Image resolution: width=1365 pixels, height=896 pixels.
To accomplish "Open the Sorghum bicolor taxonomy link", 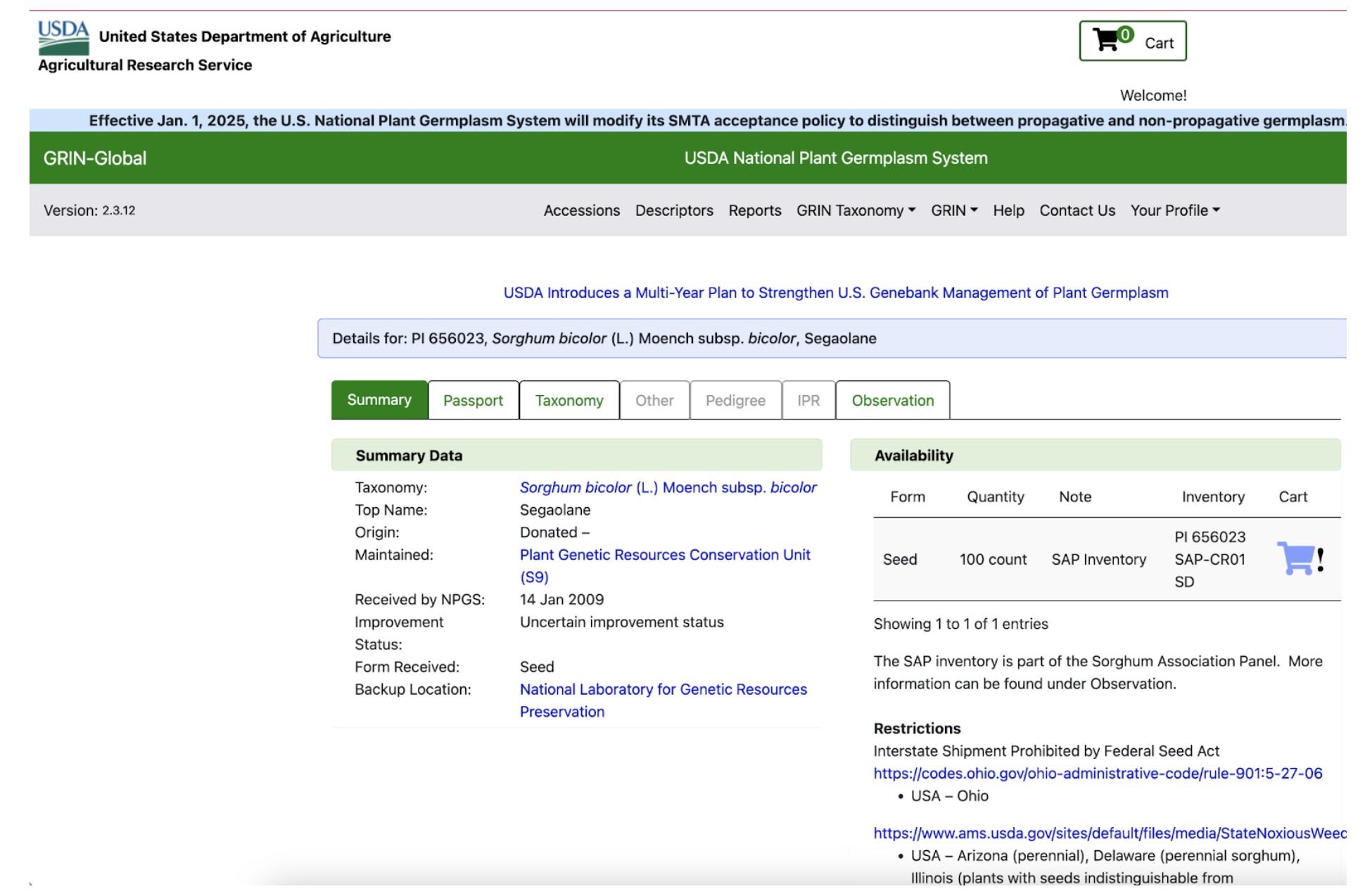I will 668,487.
